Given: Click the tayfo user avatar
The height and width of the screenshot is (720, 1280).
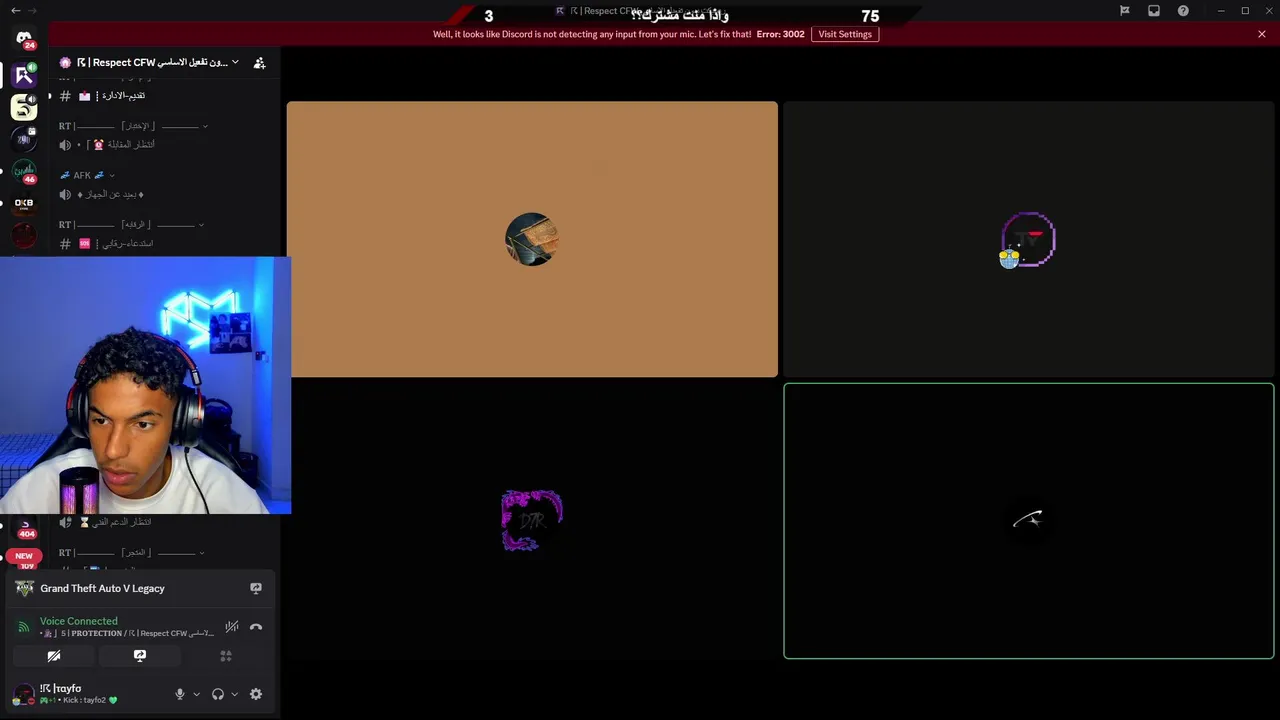Looking at the screenshot, I should coord(24,694).
